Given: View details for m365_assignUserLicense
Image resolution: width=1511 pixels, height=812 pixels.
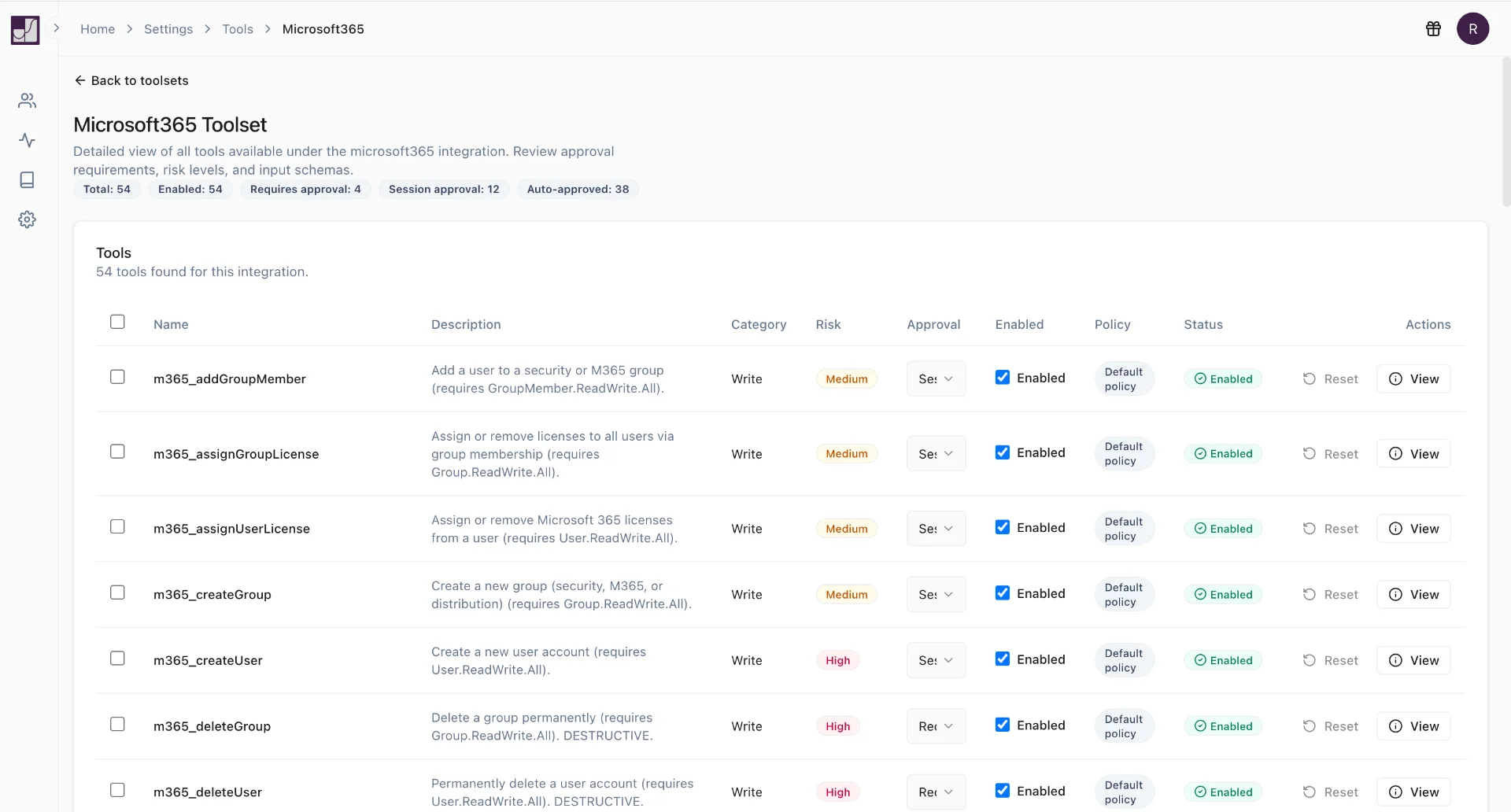Looking at the screenshot, I should pyautogui.click(x=1413, y=529).
